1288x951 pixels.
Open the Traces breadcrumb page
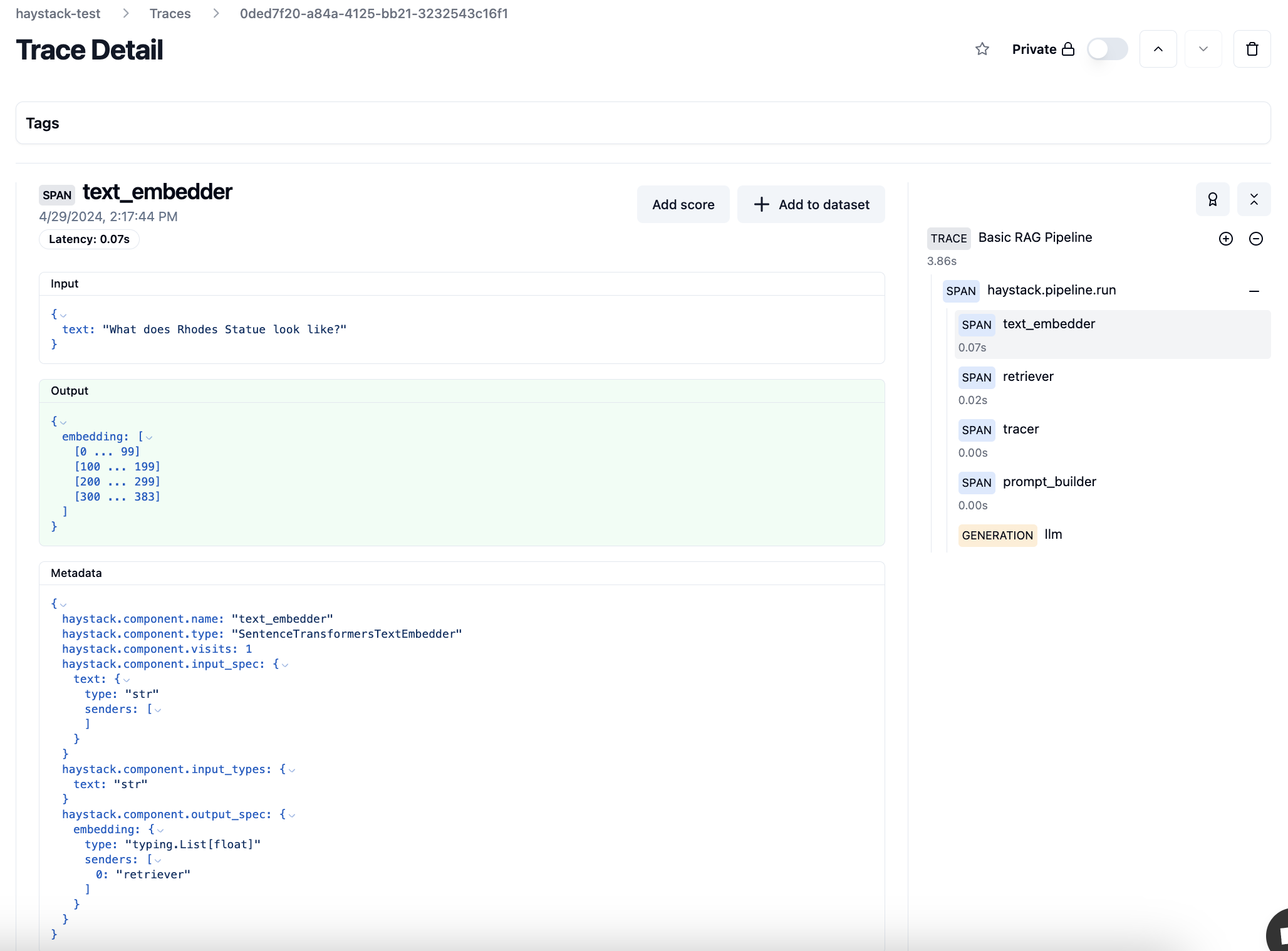click(x=170, y=13)
